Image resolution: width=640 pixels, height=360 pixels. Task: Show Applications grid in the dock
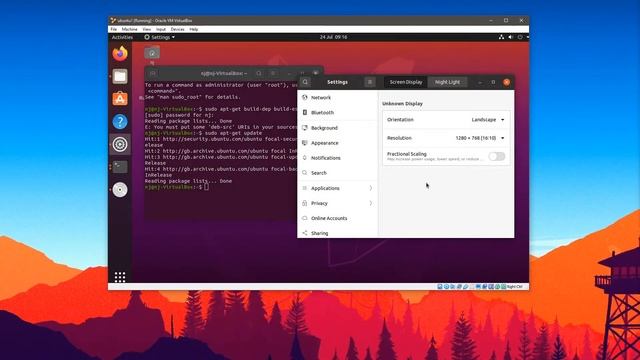pos(120,277)
